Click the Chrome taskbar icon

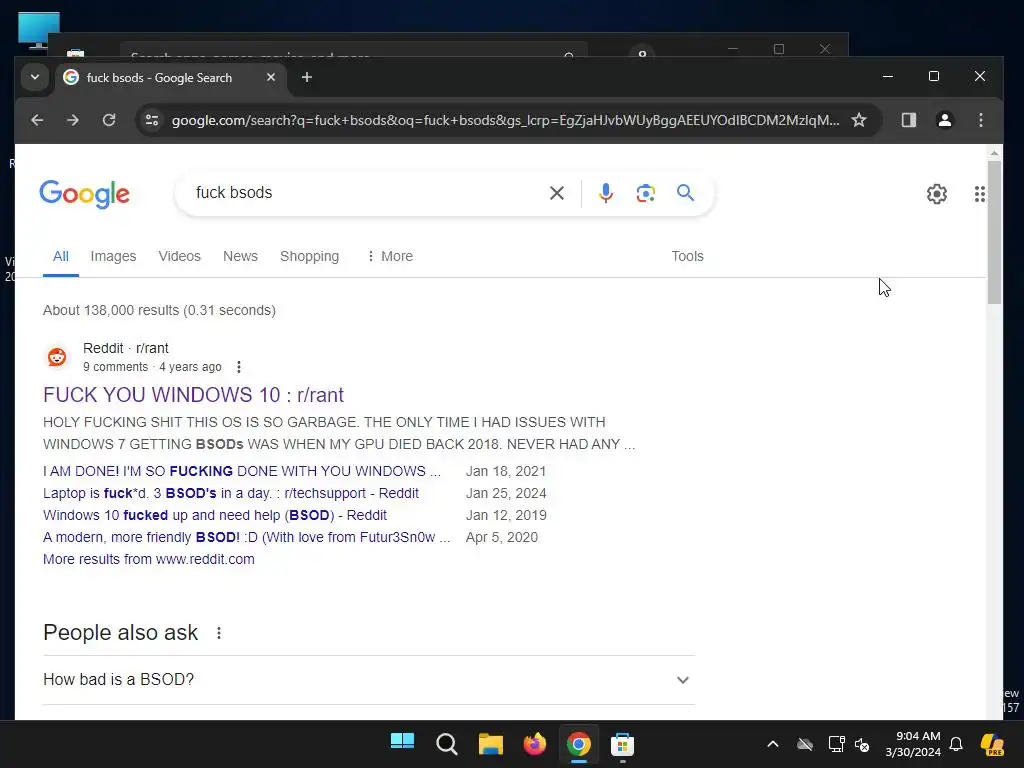(579, 743)
